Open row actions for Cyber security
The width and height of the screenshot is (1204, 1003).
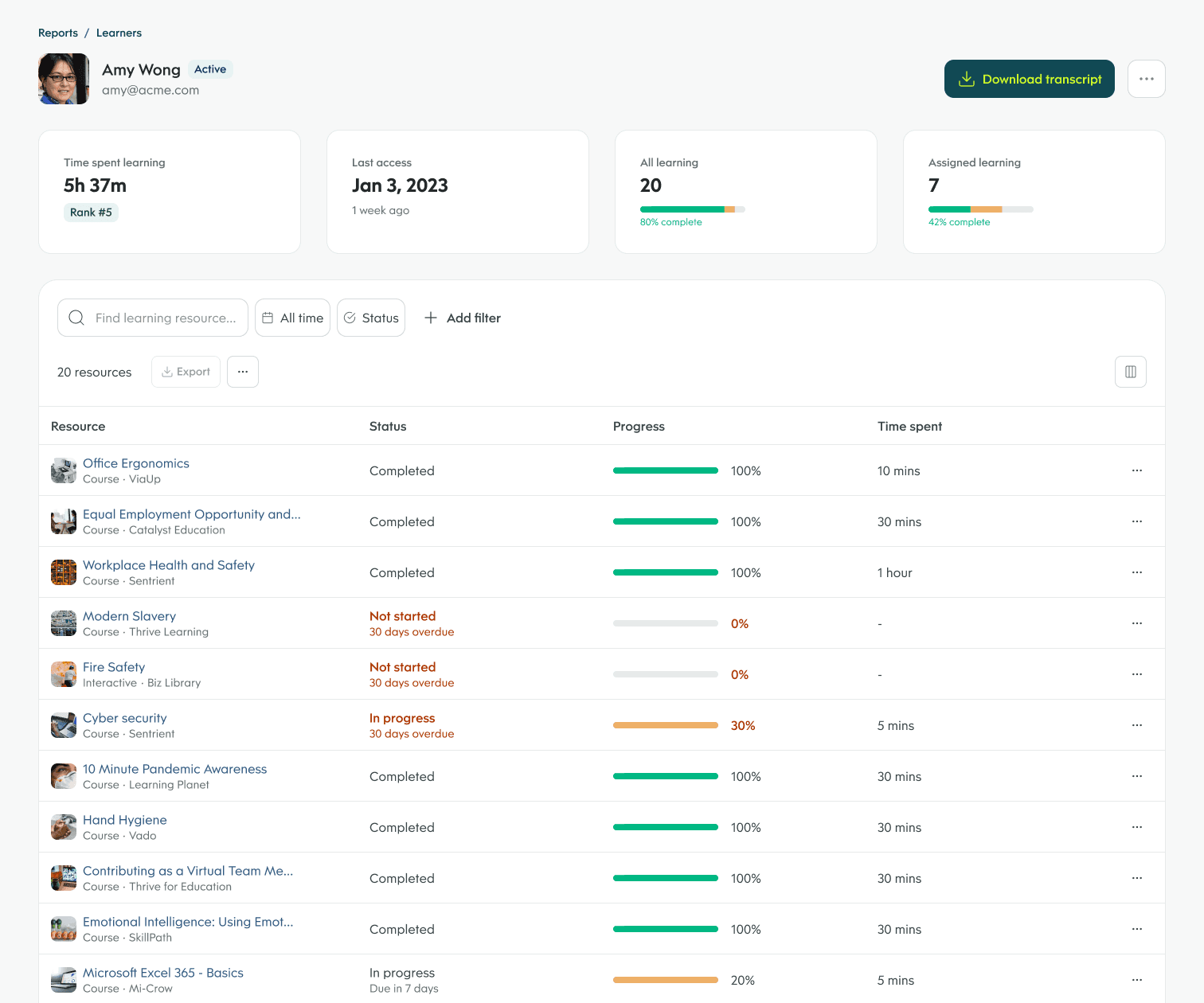pos(1136,725)
